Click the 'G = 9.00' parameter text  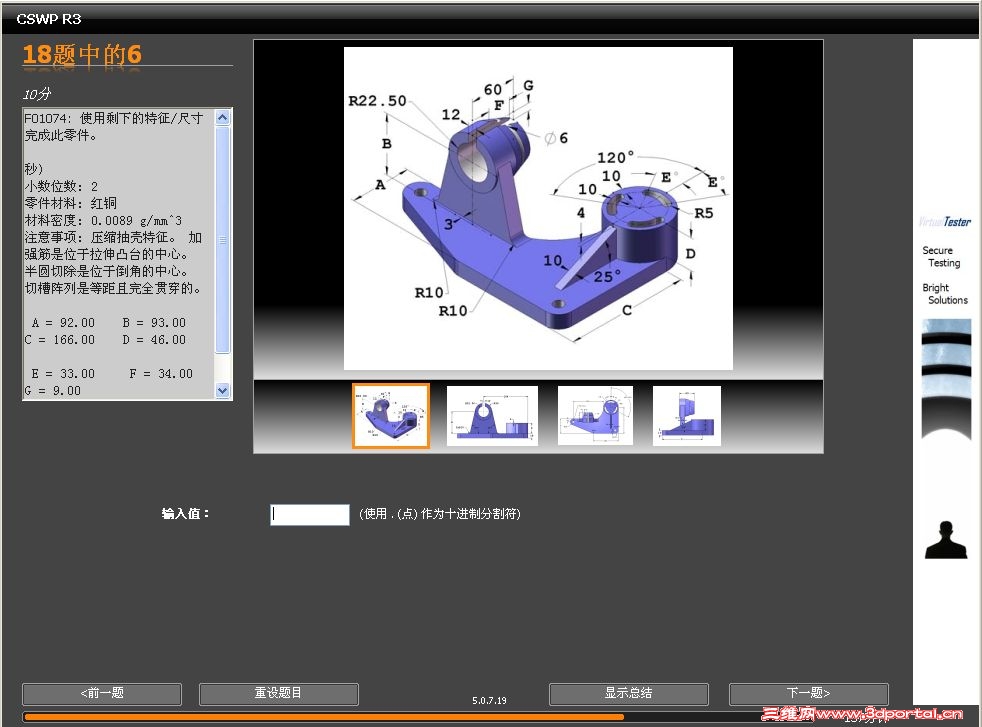point(53,390)
